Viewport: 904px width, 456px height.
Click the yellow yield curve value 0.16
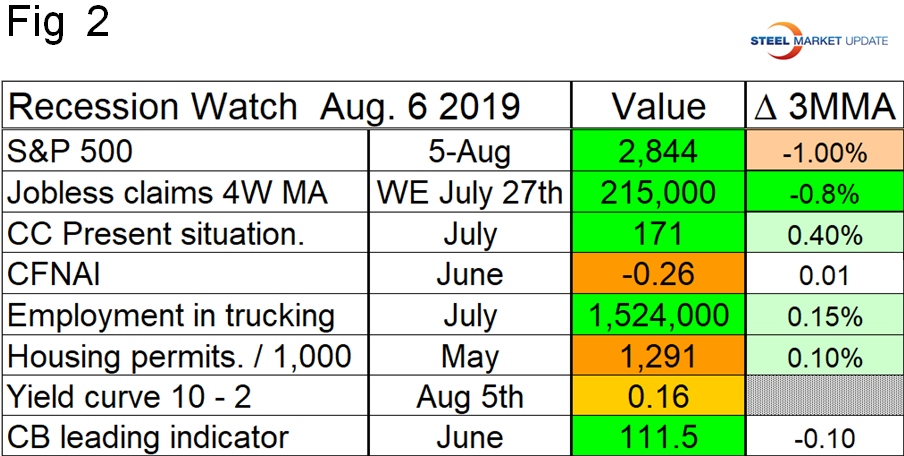pos(659,396)
